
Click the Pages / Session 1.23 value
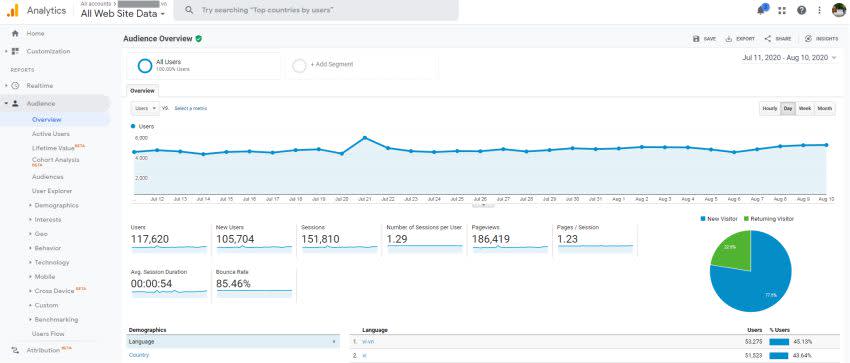tap(568, 239)
